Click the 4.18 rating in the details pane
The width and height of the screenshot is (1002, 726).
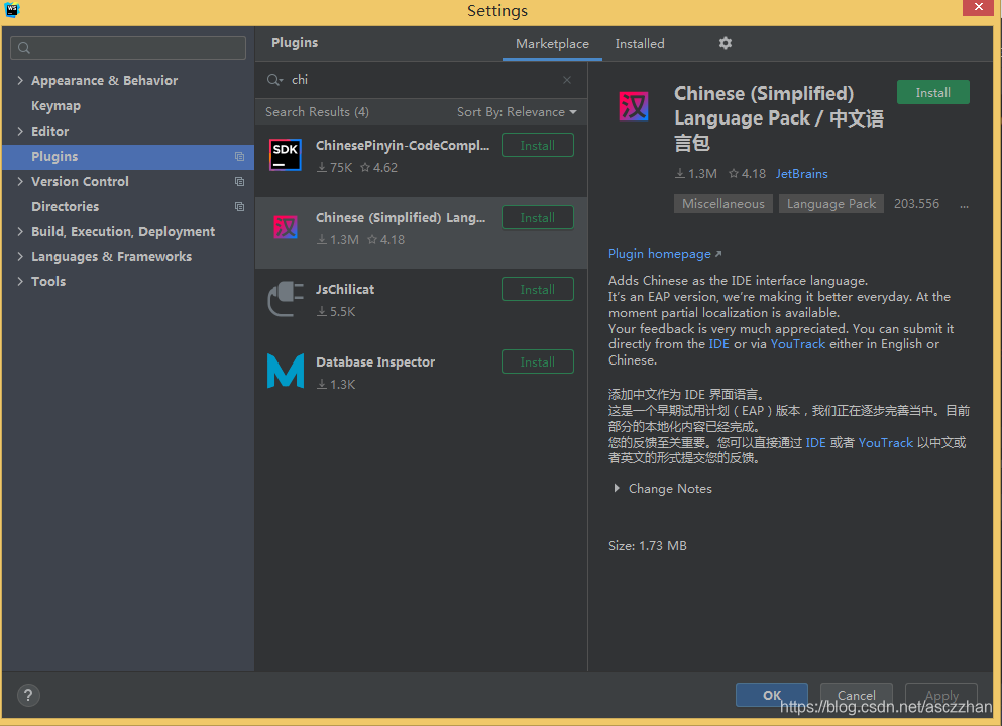pos(747,173)
